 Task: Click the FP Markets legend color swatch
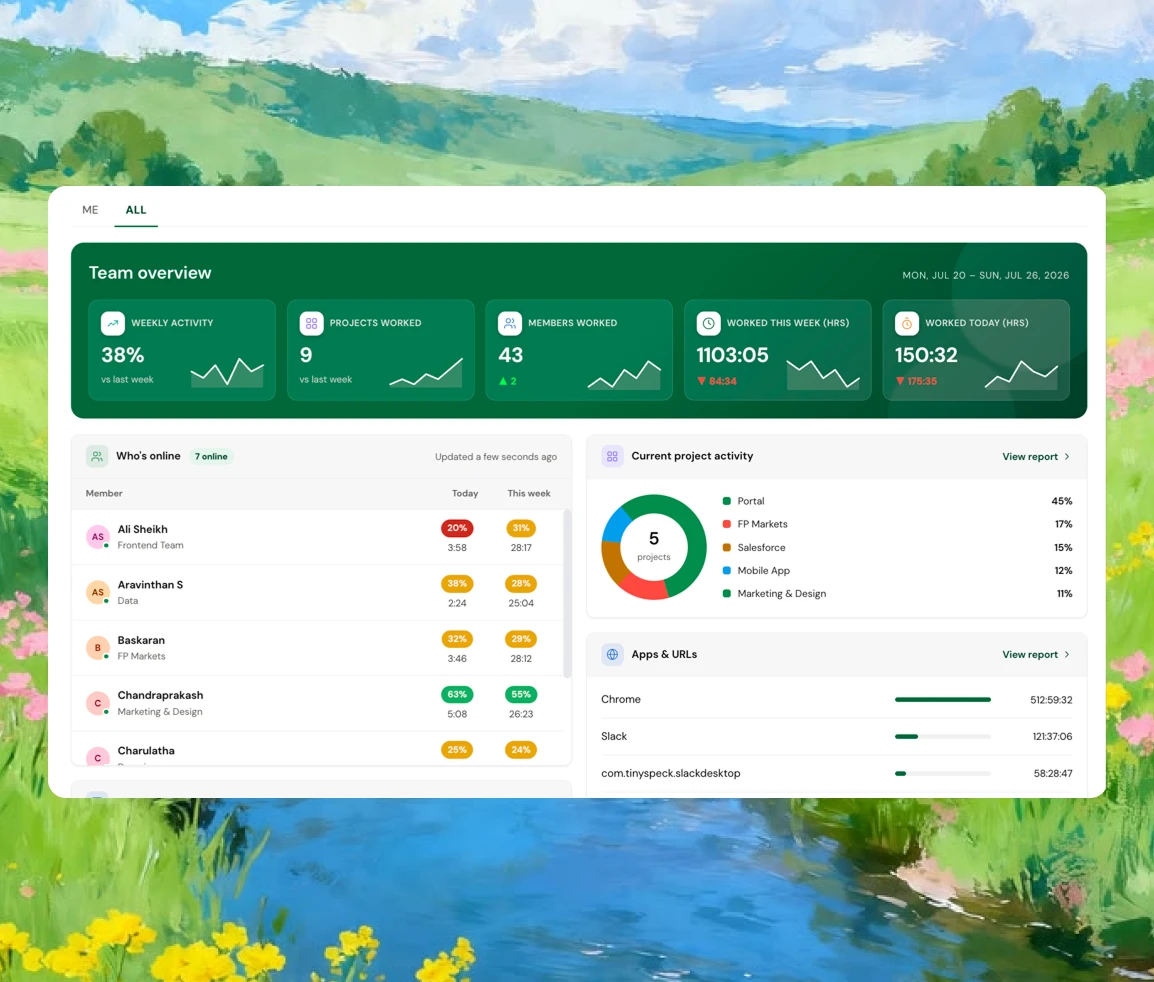coord(726,524)
